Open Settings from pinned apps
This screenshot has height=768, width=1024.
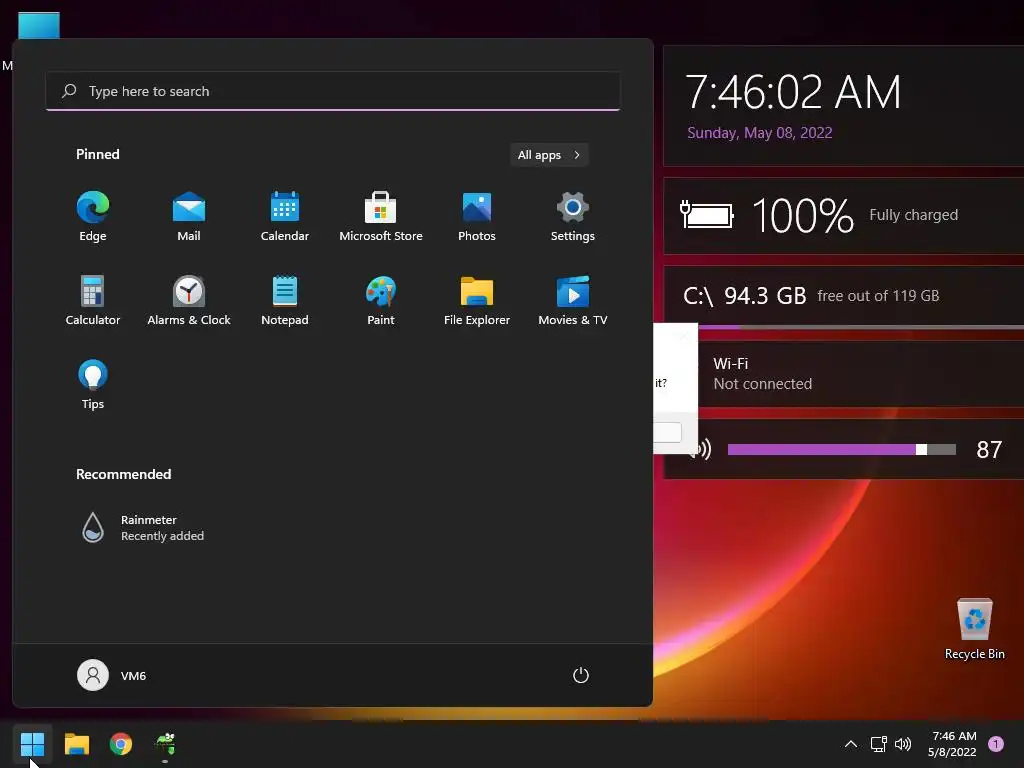coord(573,216)
